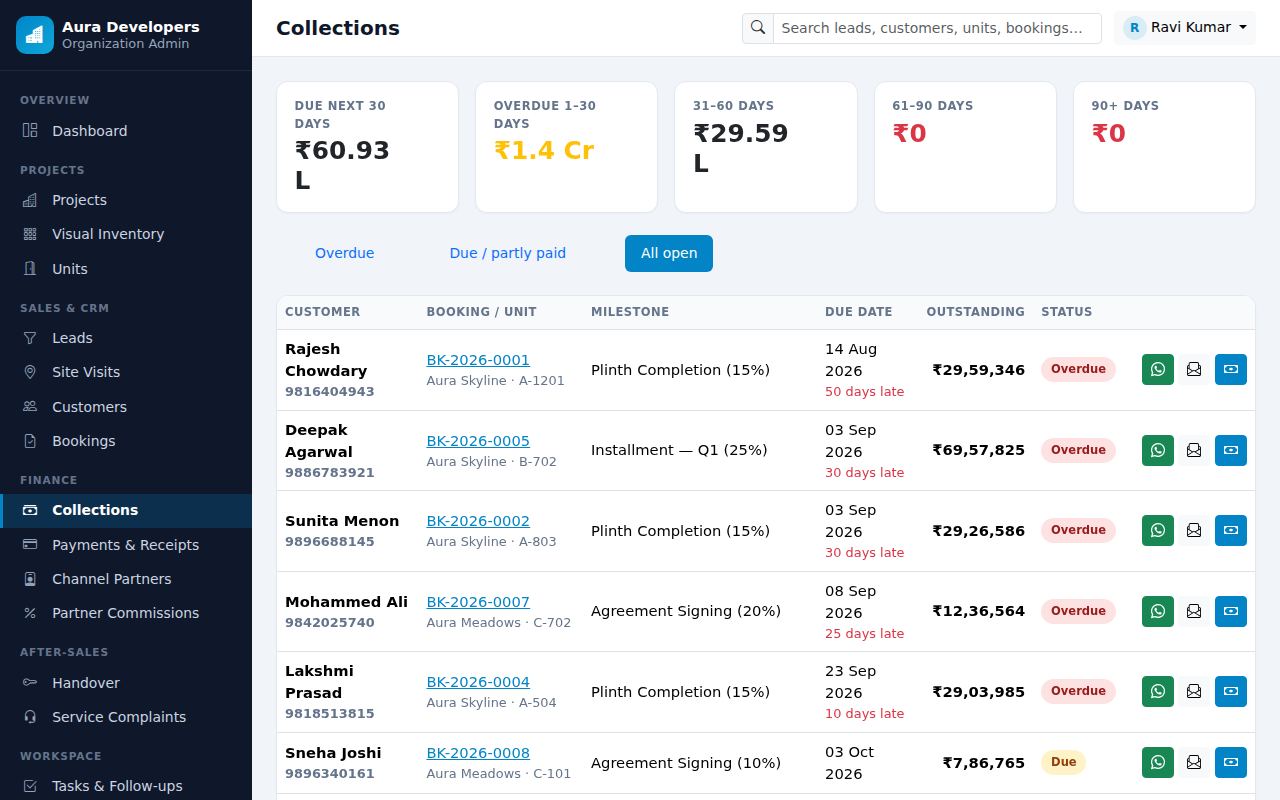Send WhatsApp reminder to Deepak Agarwal
The height and width of the screenshot is (800, 1280).
tap(1158, 450)
